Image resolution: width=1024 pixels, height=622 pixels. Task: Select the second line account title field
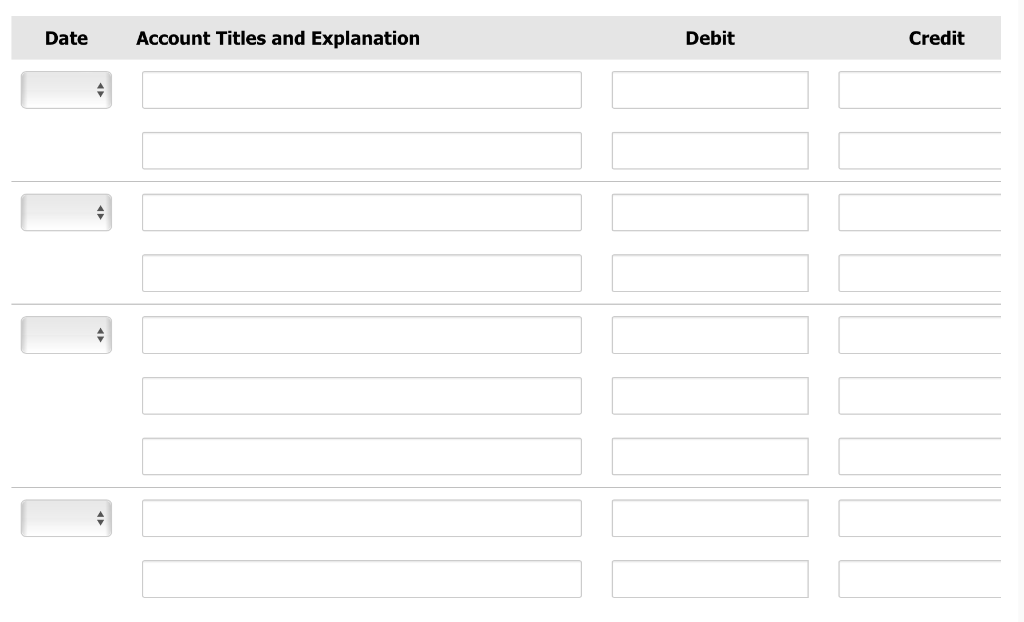[361, 150]
